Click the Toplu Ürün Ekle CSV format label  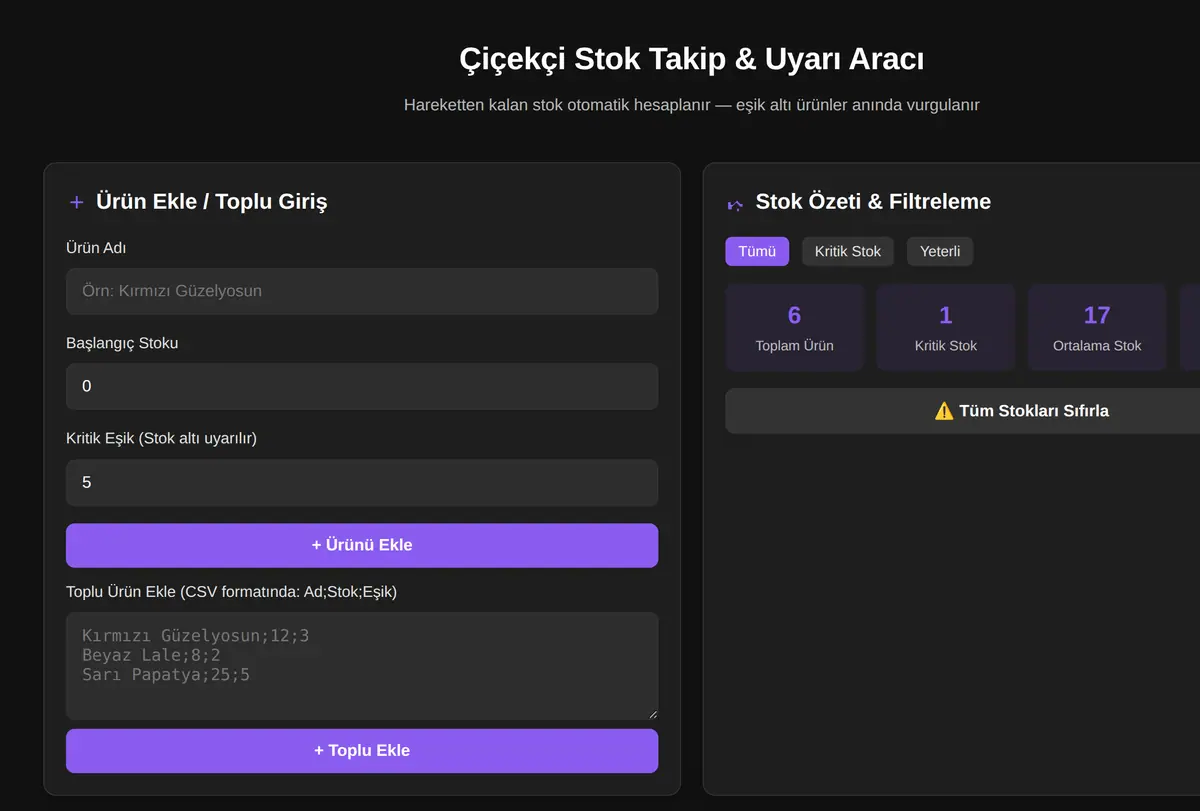(231, 591)
